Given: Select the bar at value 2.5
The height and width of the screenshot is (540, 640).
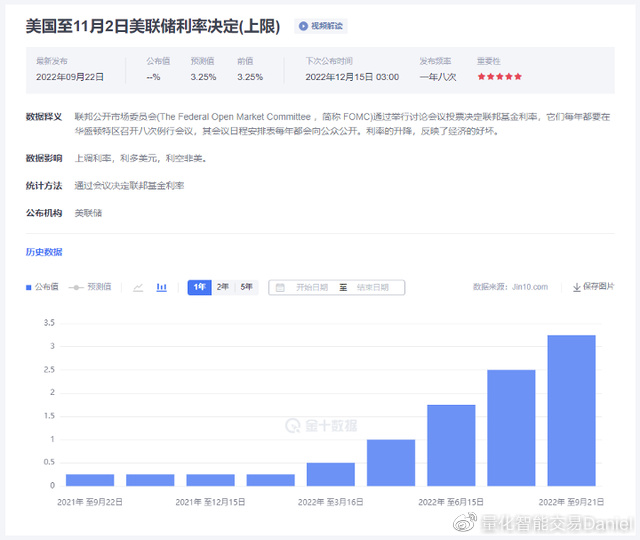Looking at the screenshot, I should click(511, 428).
